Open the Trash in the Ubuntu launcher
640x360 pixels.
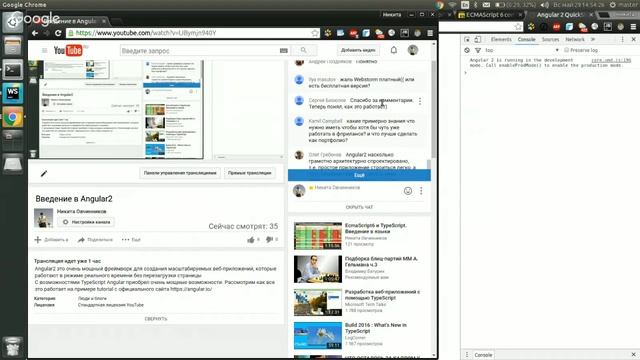click(13, 346)
